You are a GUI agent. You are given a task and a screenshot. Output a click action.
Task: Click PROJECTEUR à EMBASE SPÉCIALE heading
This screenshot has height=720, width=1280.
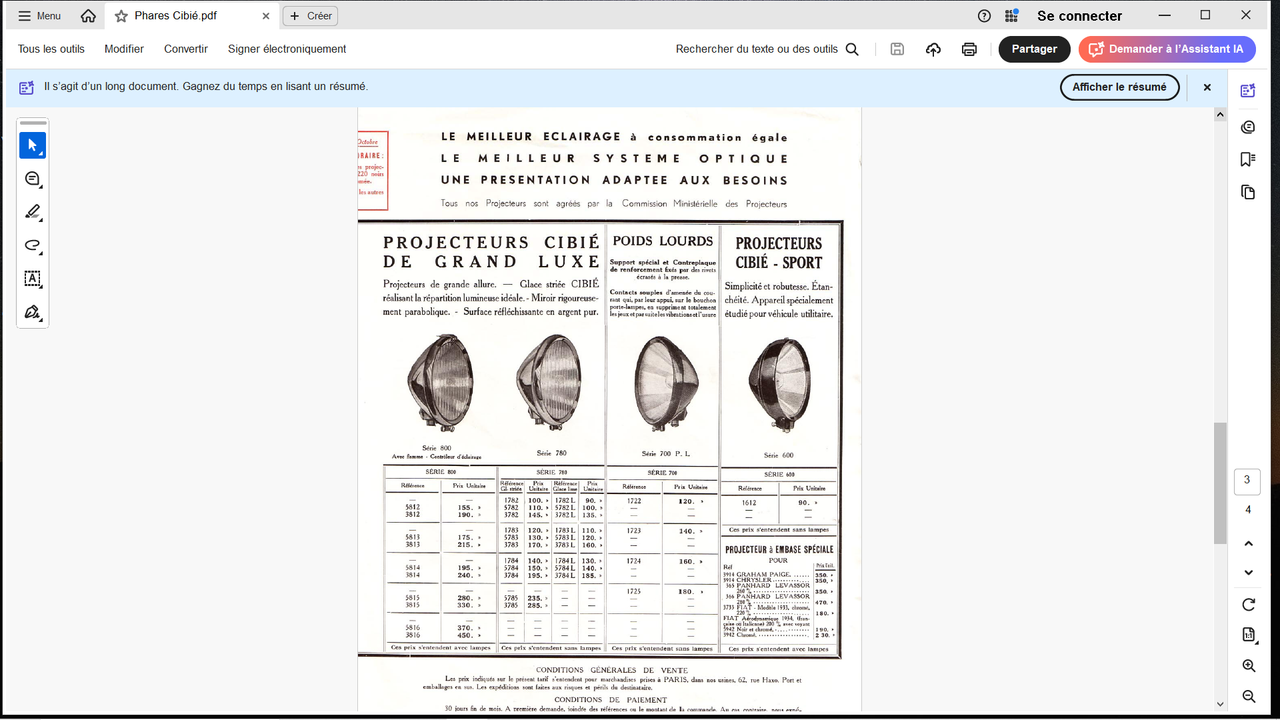click(779, 549)
